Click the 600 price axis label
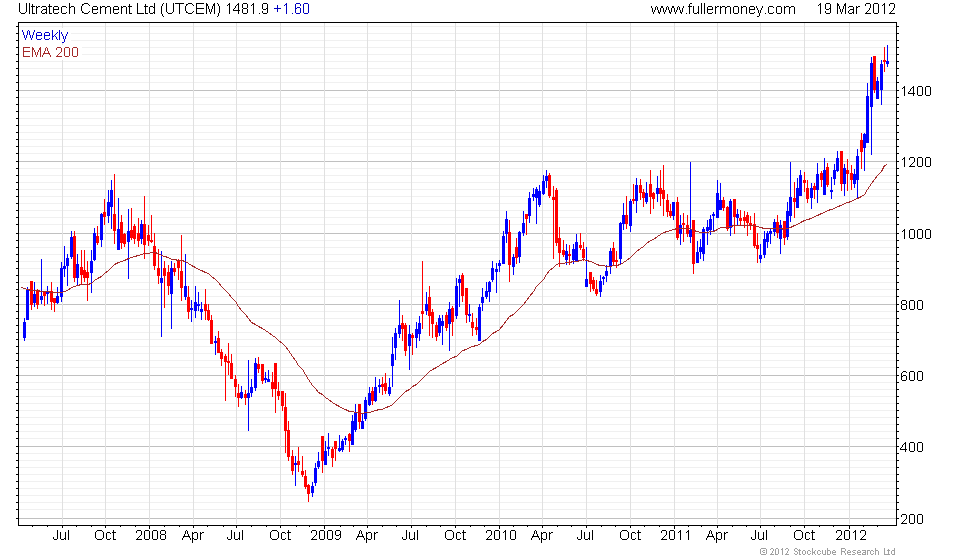980x560 pixels. coord(912,377)
